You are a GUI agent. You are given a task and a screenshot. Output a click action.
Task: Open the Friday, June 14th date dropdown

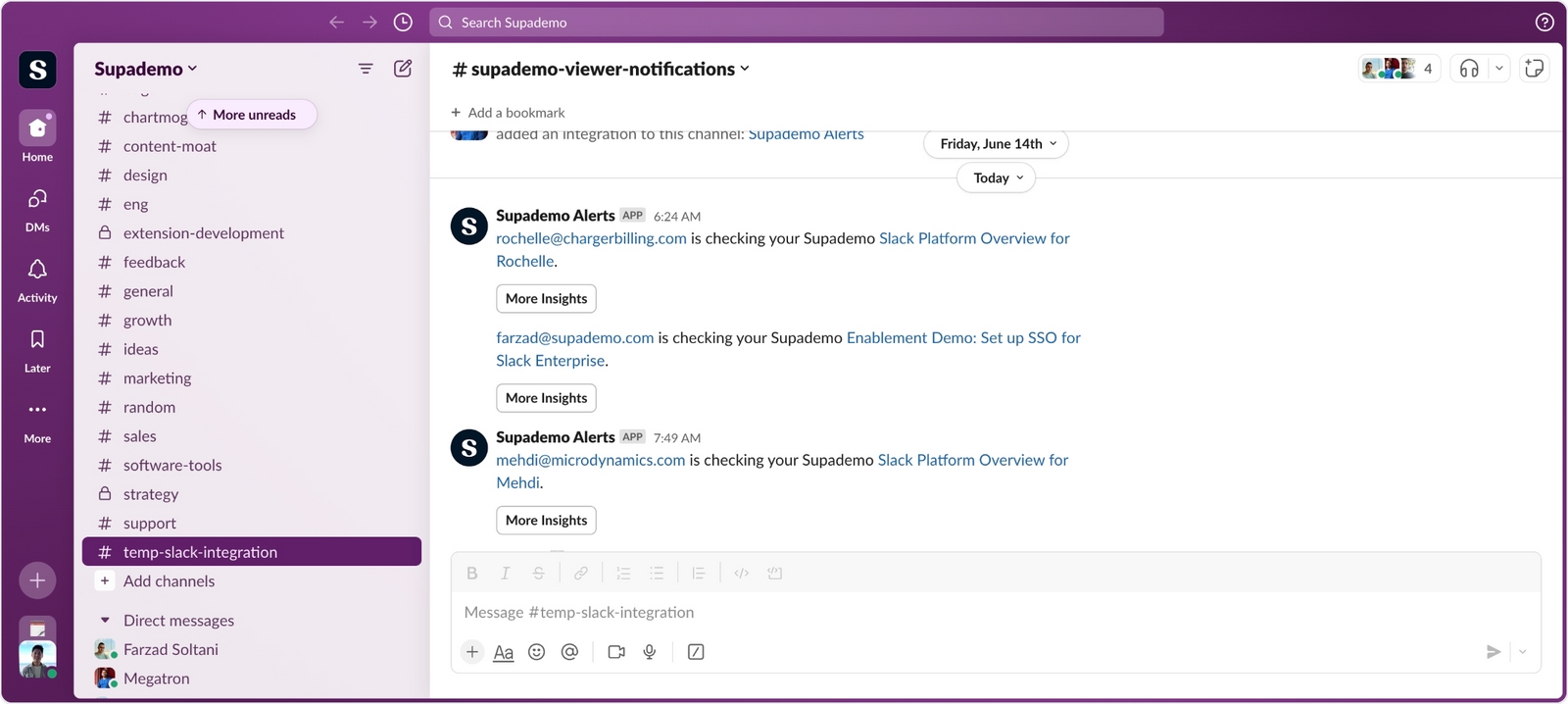(x=996, y=144)
